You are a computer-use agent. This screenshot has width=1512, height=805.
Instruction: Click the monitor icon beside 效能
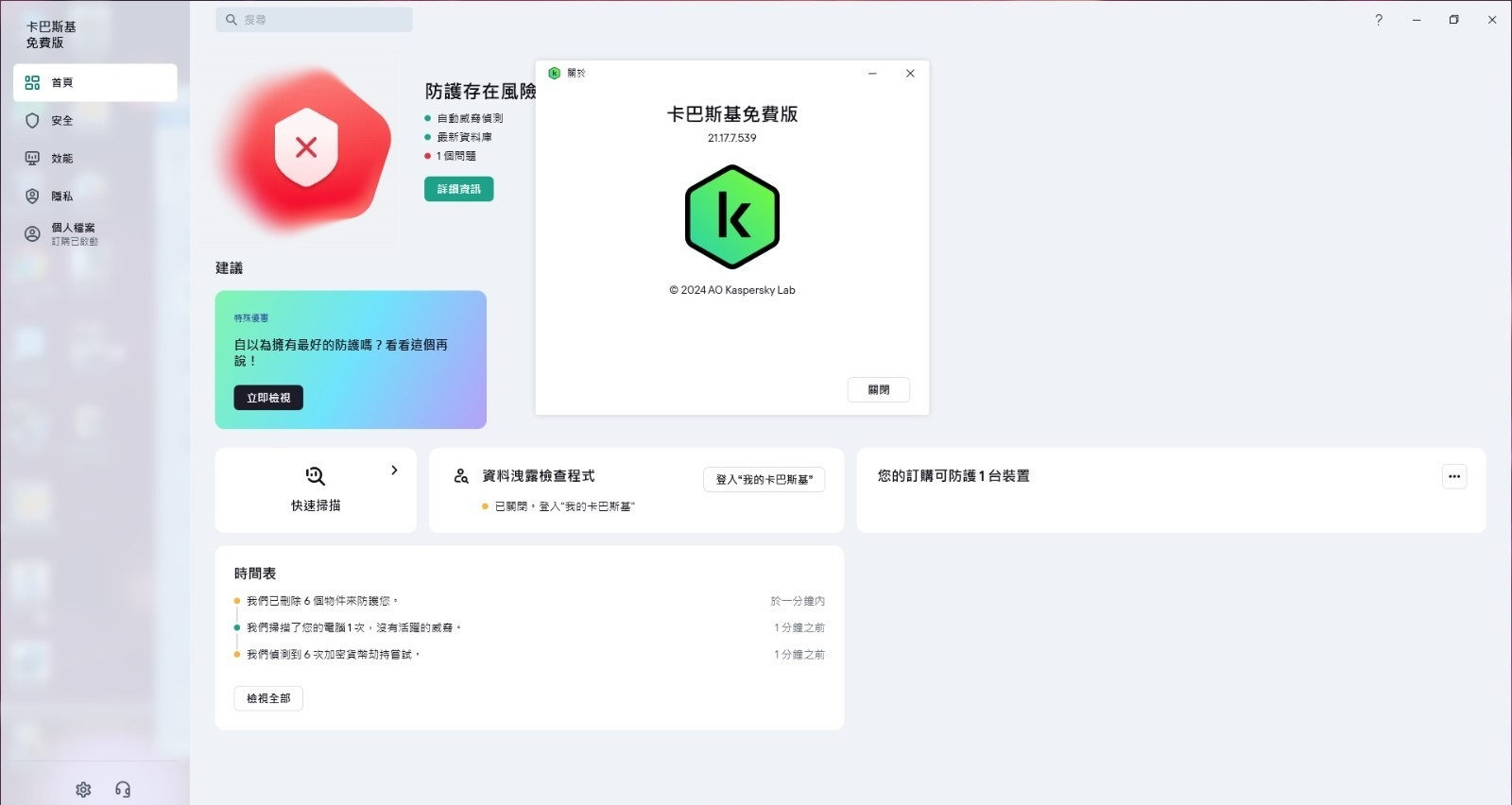click(x=32, y=159)
